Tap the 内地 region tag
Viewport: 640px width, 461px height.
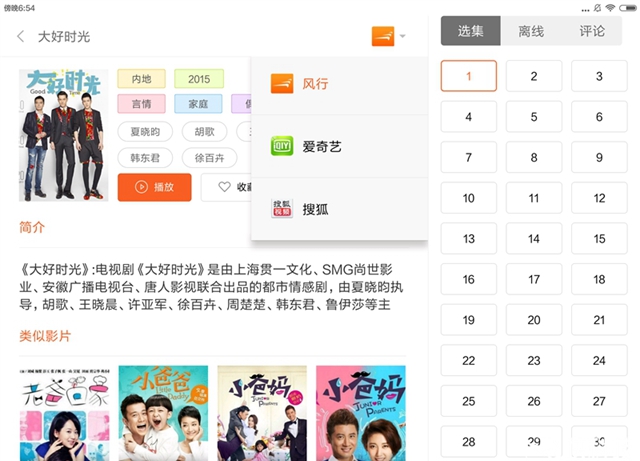142,79
